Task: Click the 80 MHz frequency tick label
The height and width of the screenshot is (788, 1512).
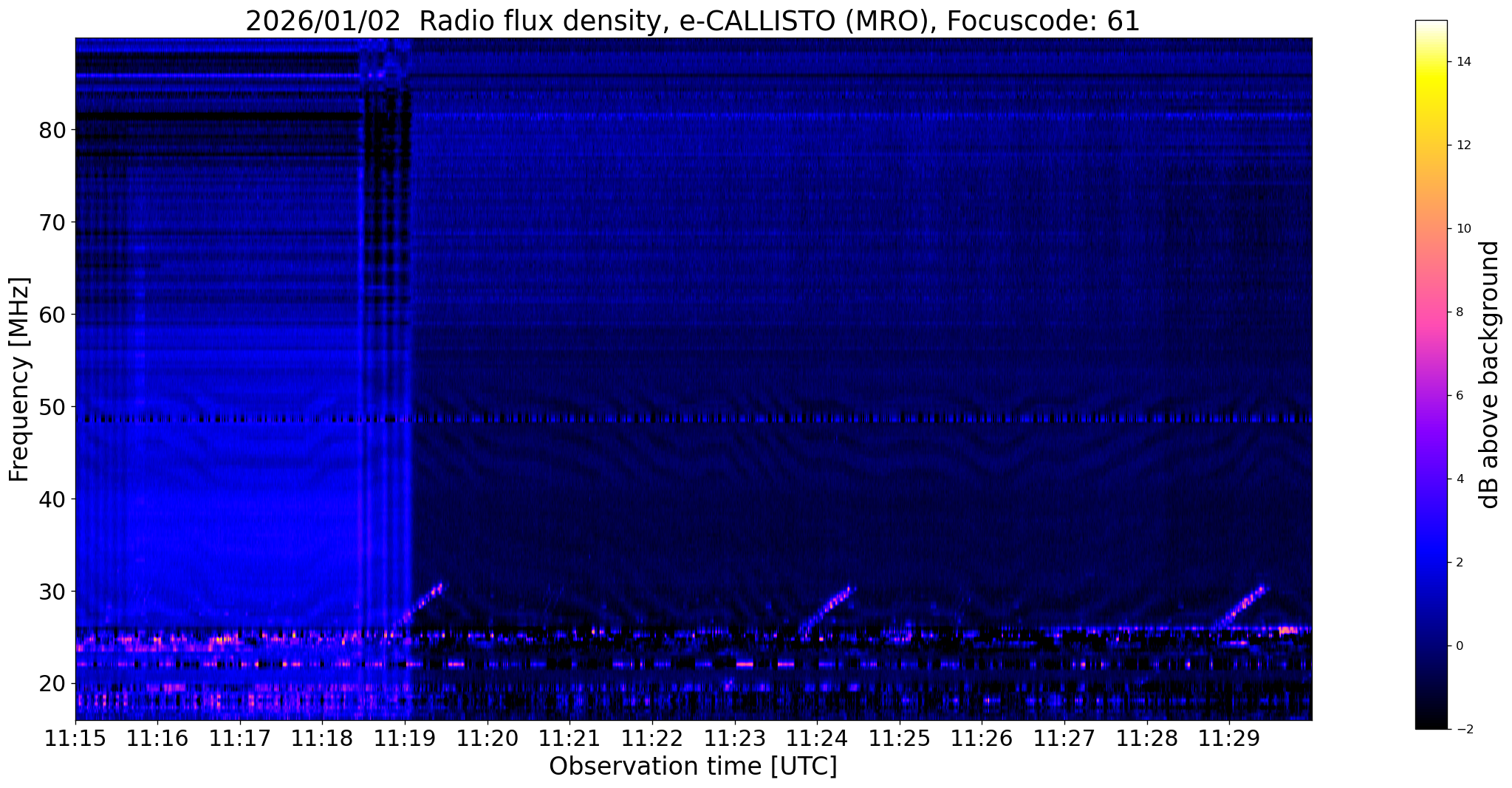Action: click(52, 130)
